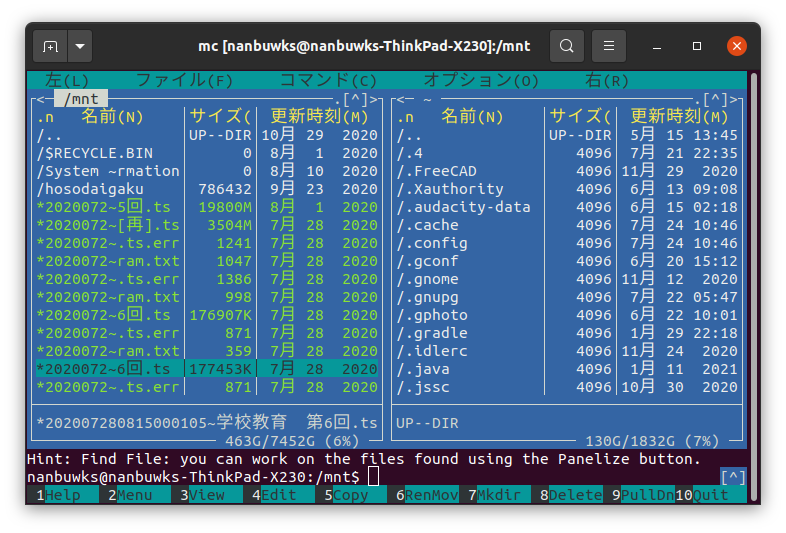Click the 5Copy function key
Screen dimensions: 786x533
coord(351,495)
